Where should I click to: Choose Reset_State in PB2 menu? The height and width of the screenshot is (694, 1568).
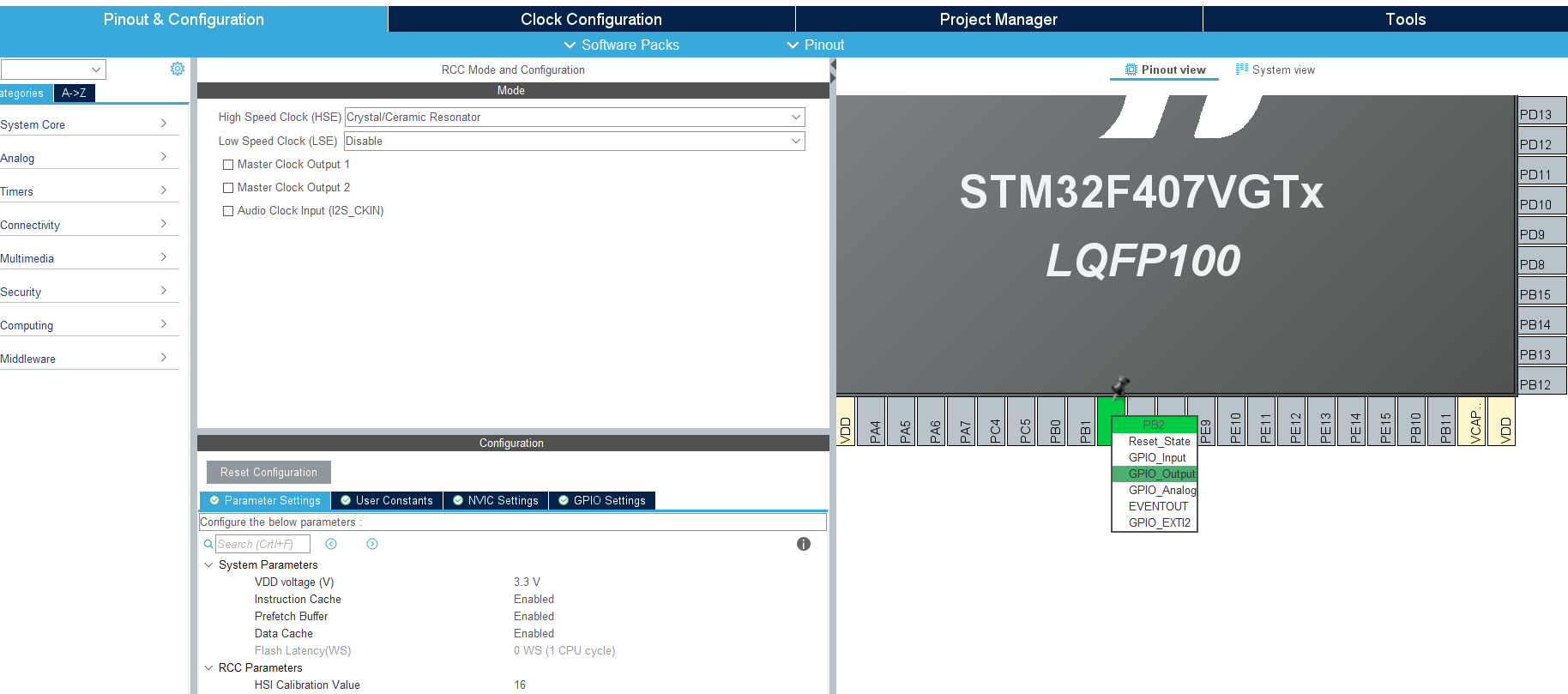[1155, 441]
